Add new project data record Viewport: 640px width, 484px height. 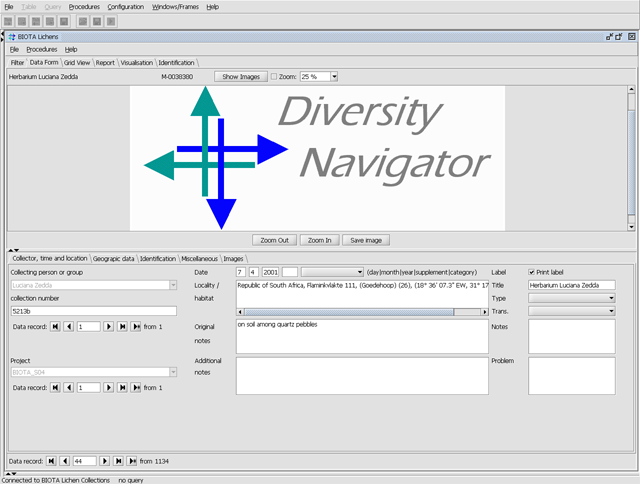pyautogui.click(x=136, y=387)
